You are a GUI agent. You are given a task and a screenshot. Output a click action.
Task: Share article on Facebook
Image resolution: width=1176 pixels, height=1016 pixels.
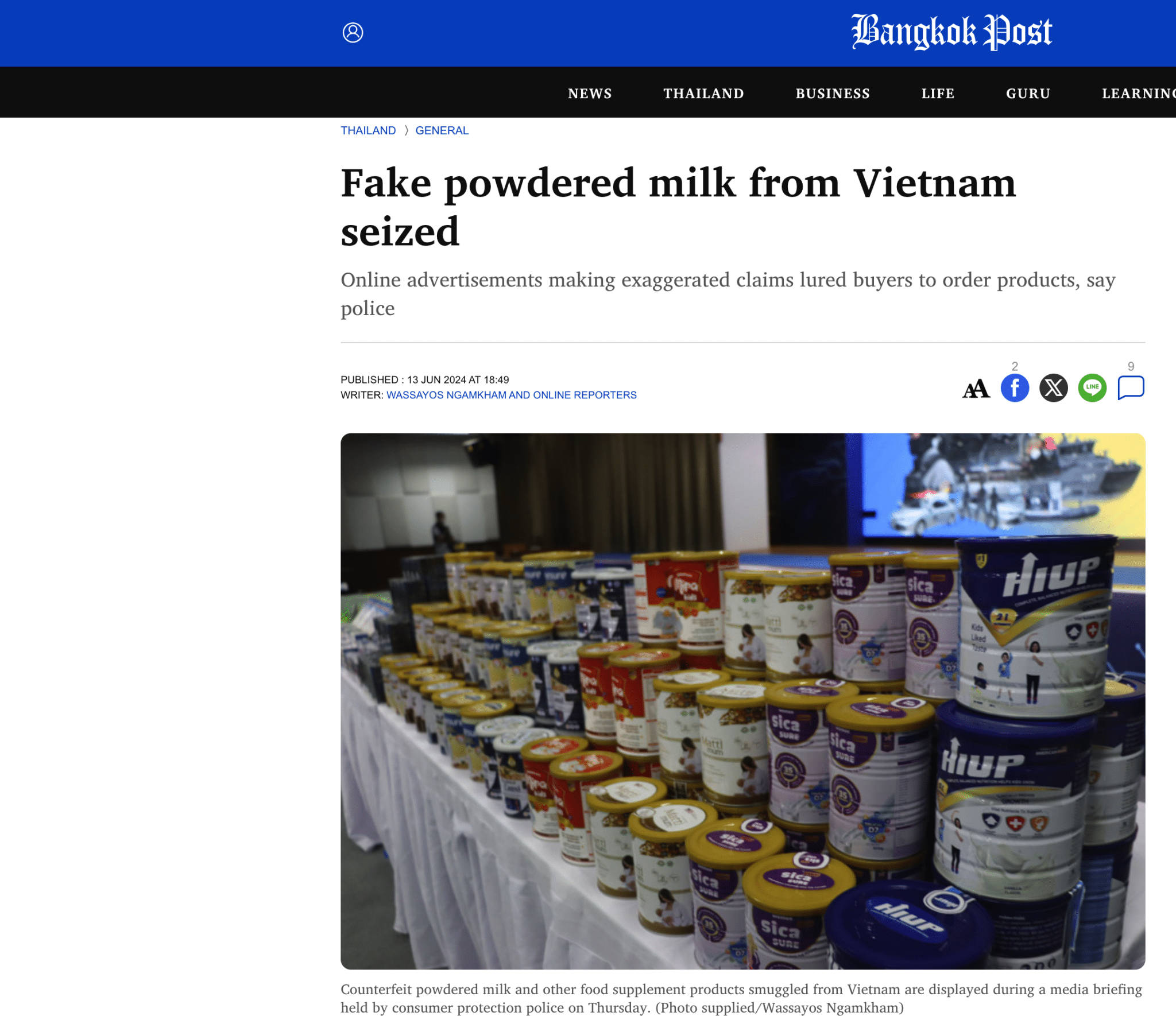[x=1015, y=388]
